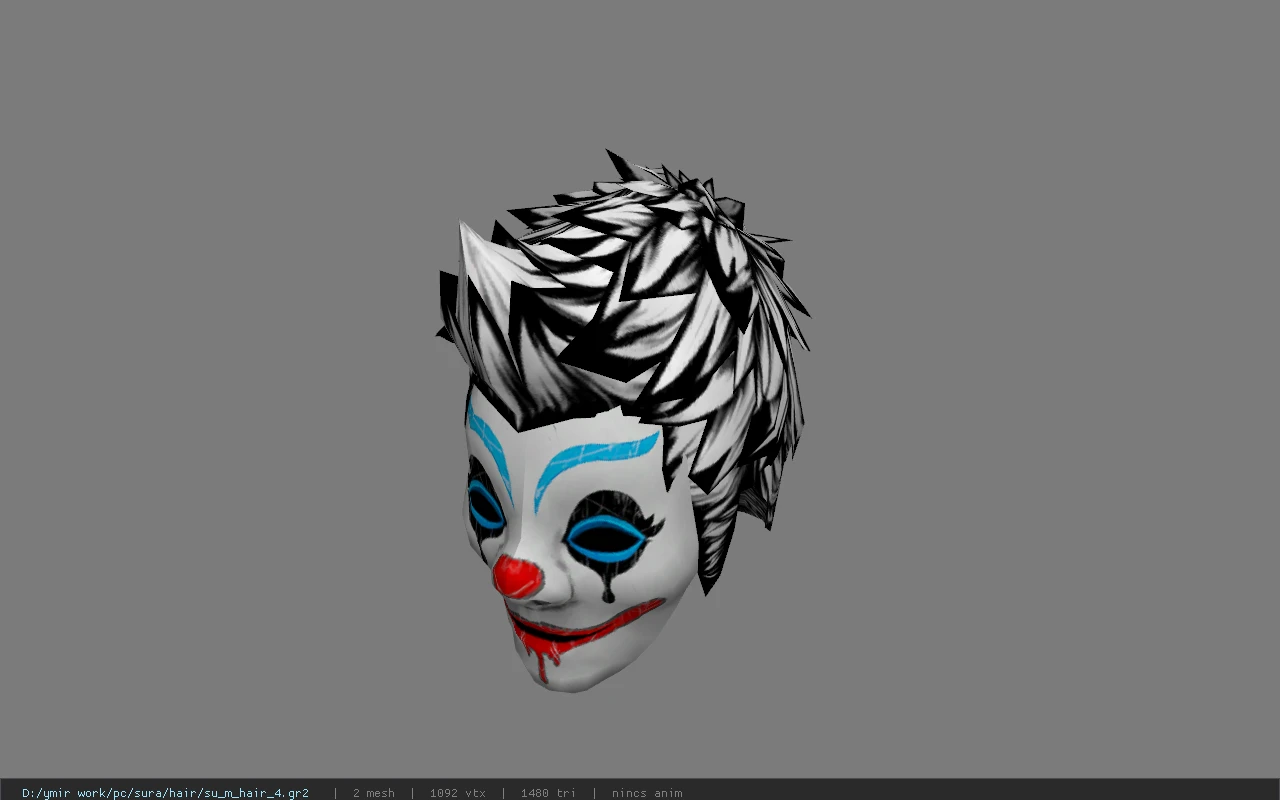Click the '1480 tri' triangle count
This screenshot has width=1280, height=800.
548,793
